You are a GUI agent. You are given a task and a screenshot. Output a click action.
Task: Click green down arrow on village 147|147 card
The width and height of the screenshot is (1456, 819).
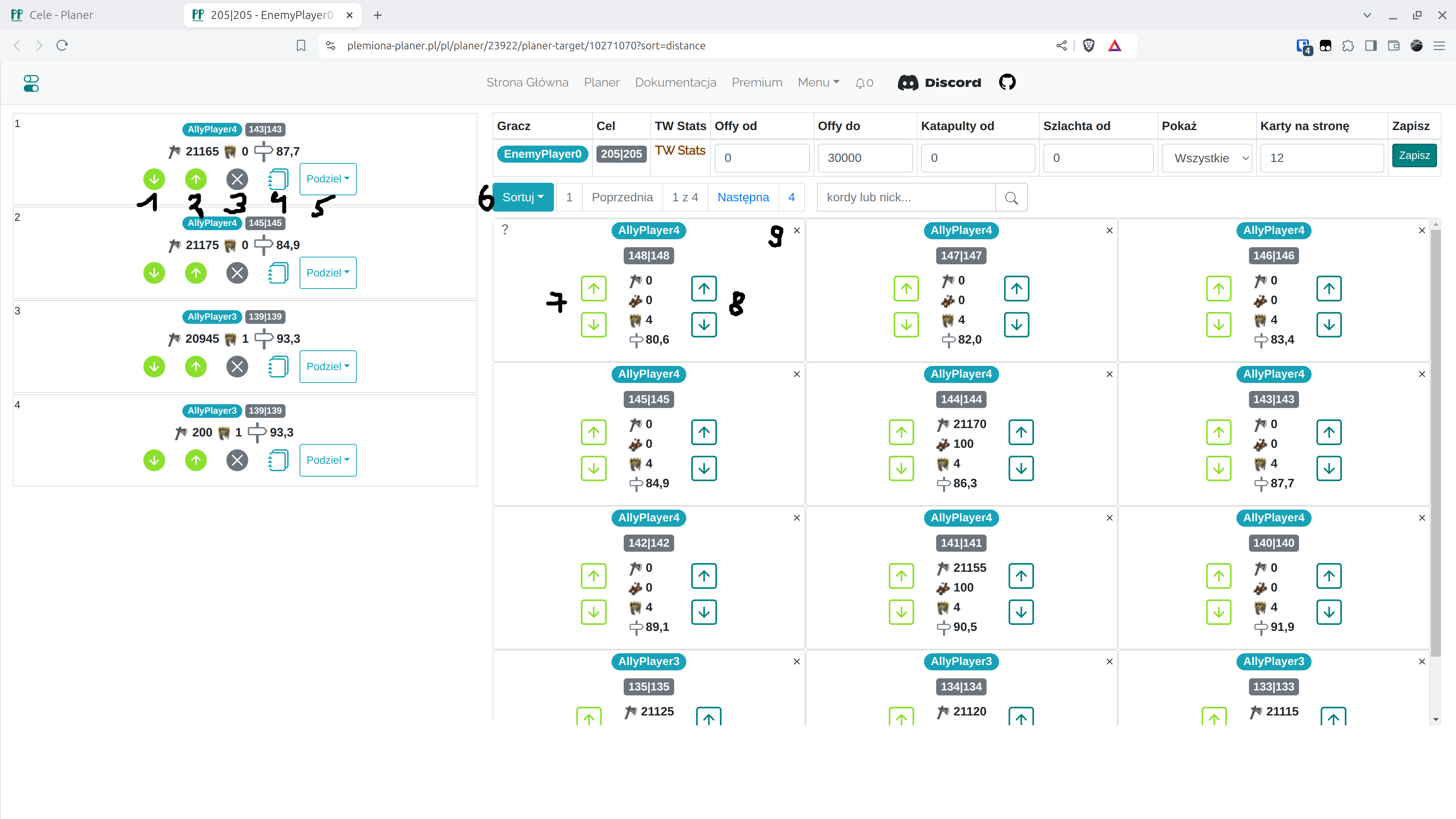point(906,325)
